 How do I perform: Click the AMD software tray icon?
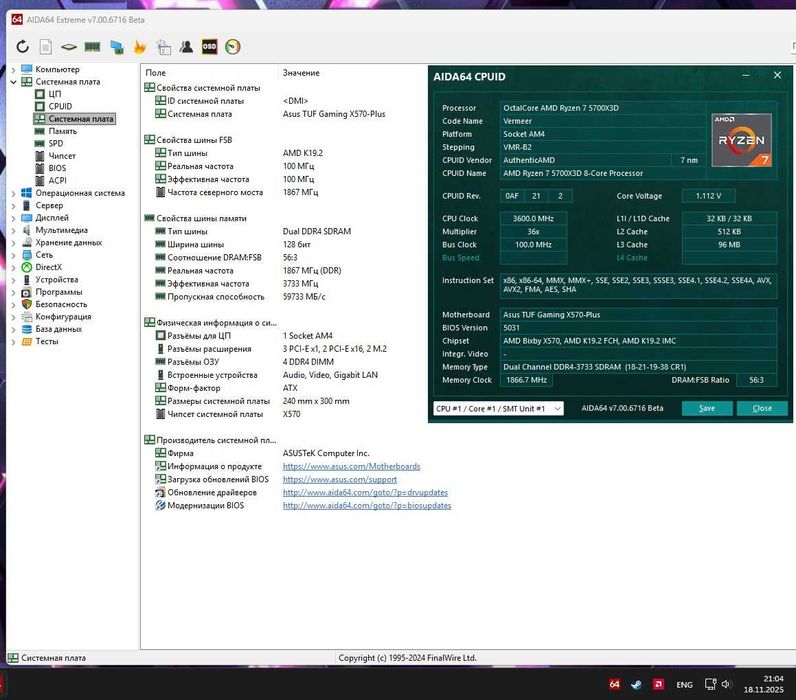658,684
